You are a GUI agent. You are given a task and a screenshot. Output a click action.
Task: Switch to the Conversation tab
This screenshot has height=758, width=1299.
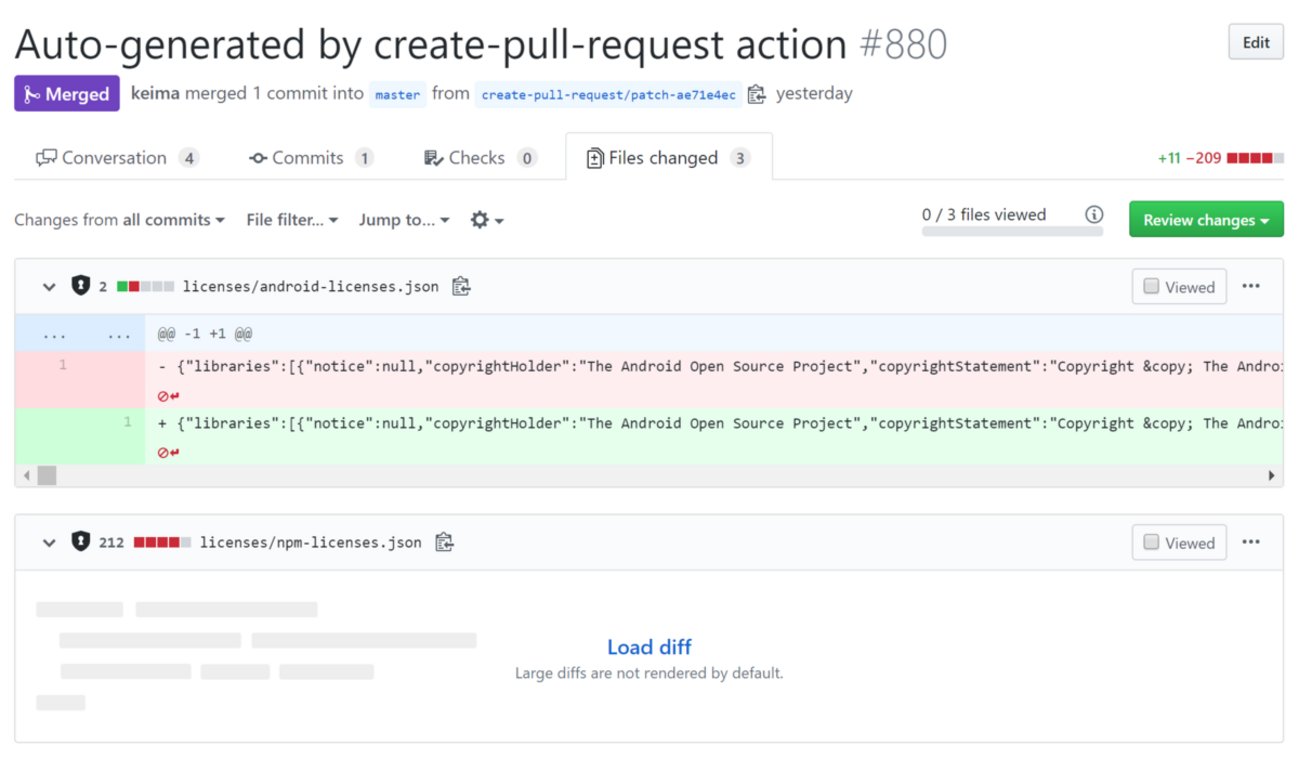[x=116, y=158]
